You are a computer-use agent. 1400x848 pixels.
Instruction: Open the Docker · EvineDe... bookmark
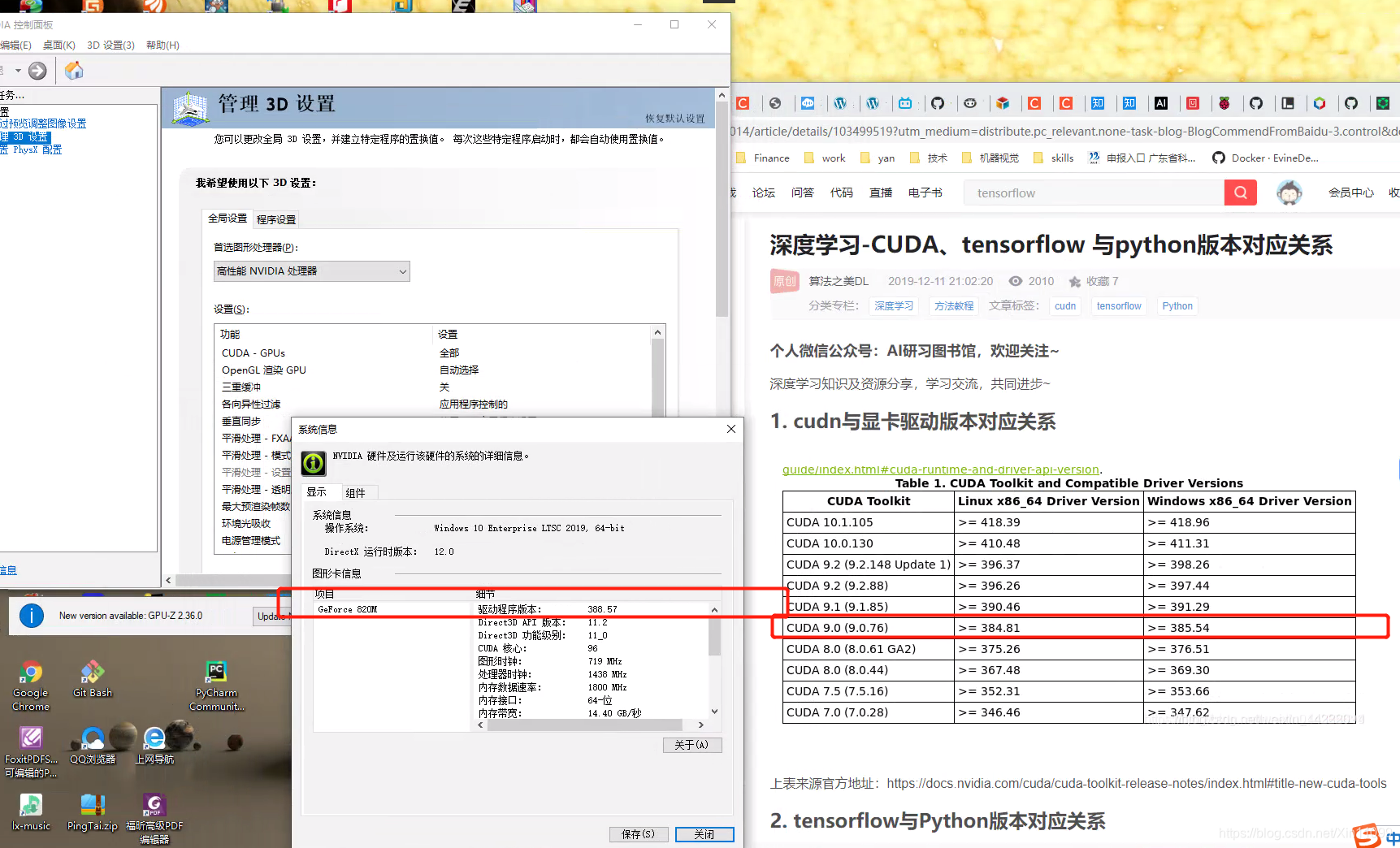pos(1265,158)
